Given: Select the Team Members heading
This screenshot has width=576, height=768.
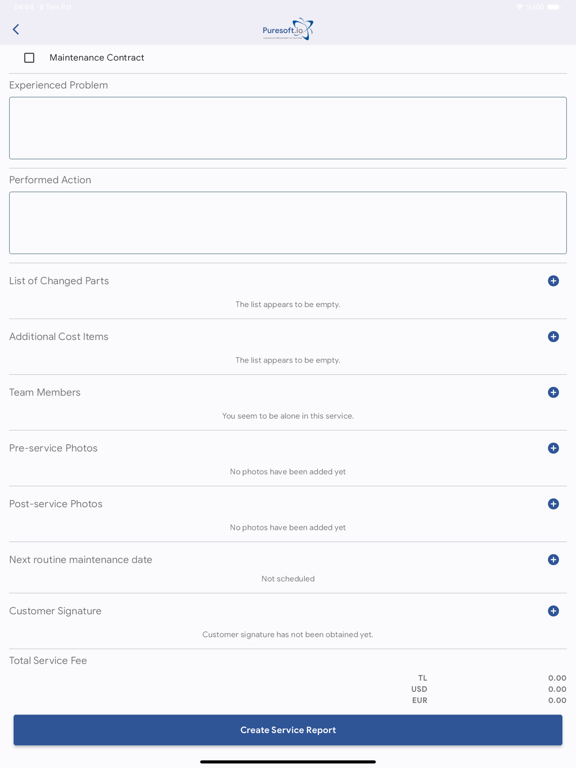Looking at the screenshot, I should [45, 392].
